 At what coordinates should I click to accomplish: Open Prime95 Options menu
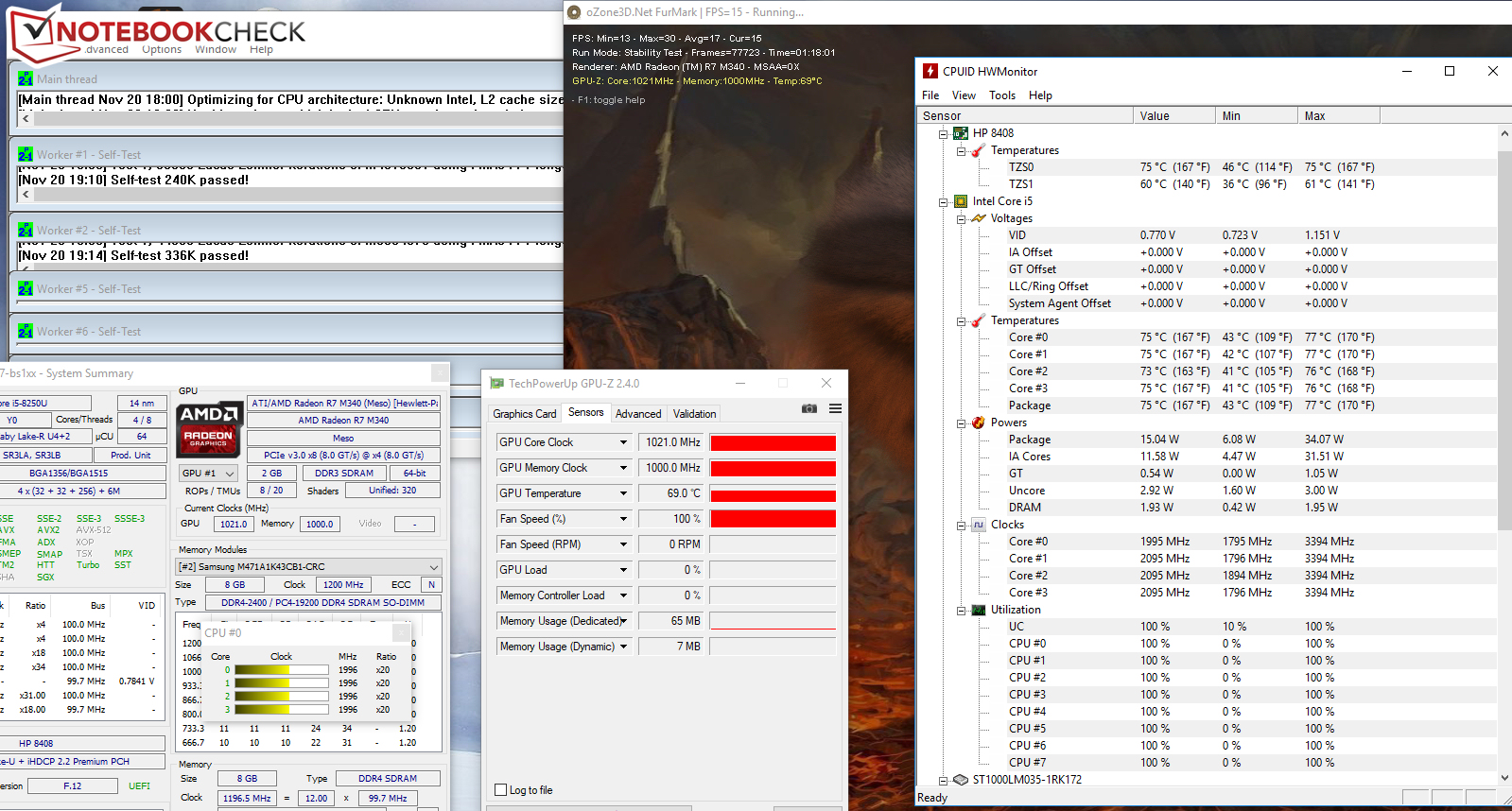pos(162,50)
